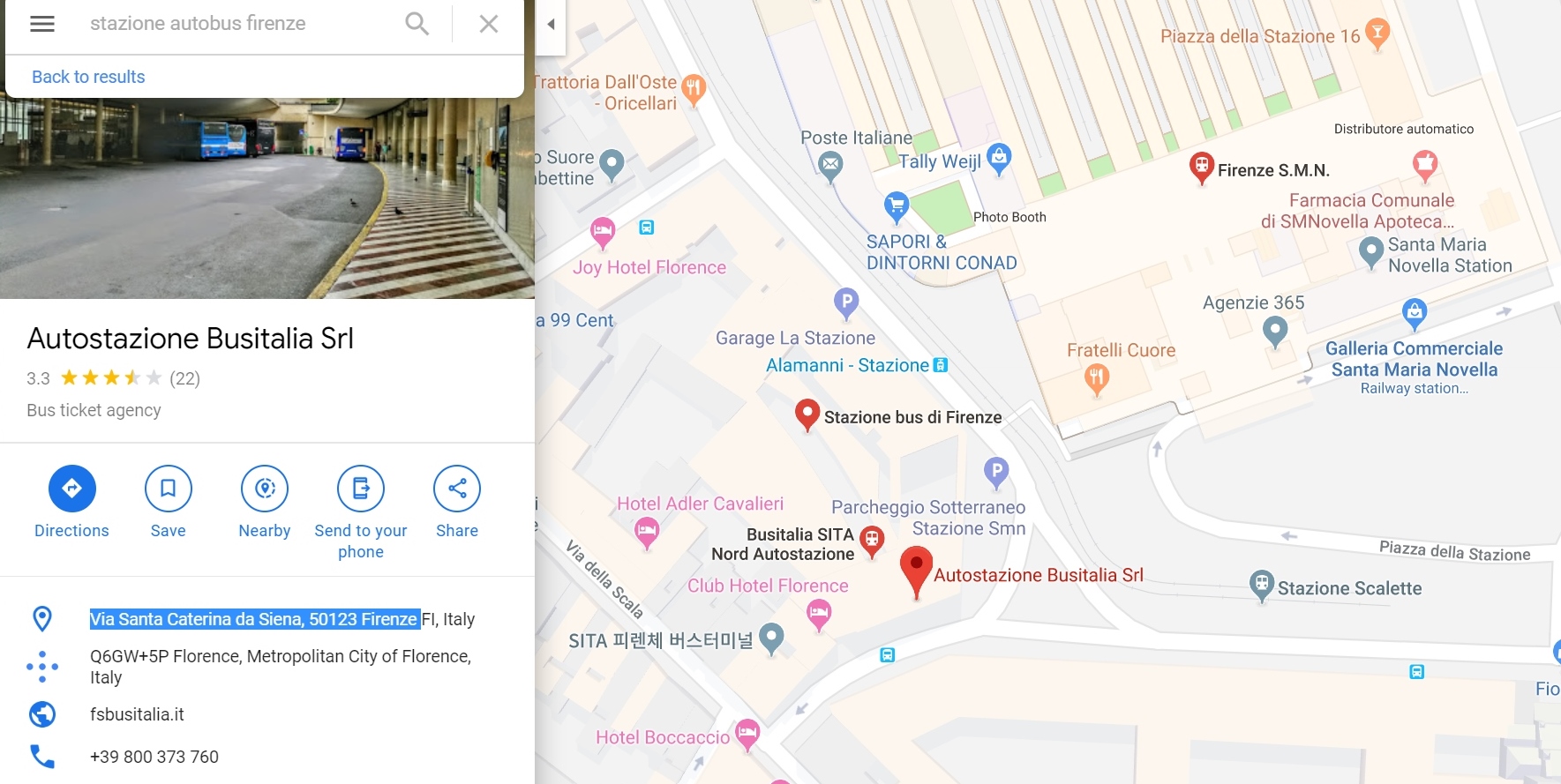Screen dimensions: 1561x784
Task: Share this location icon
Action: click(x=457, y=489)
